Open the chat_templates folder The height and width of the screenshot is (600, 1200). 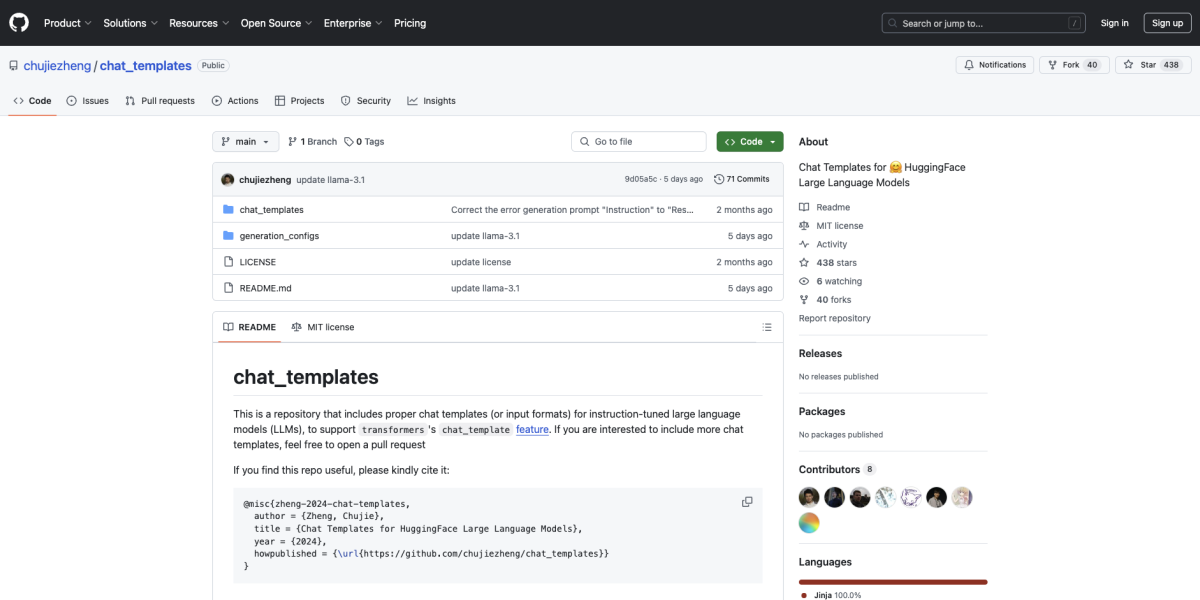pos(271,210)
